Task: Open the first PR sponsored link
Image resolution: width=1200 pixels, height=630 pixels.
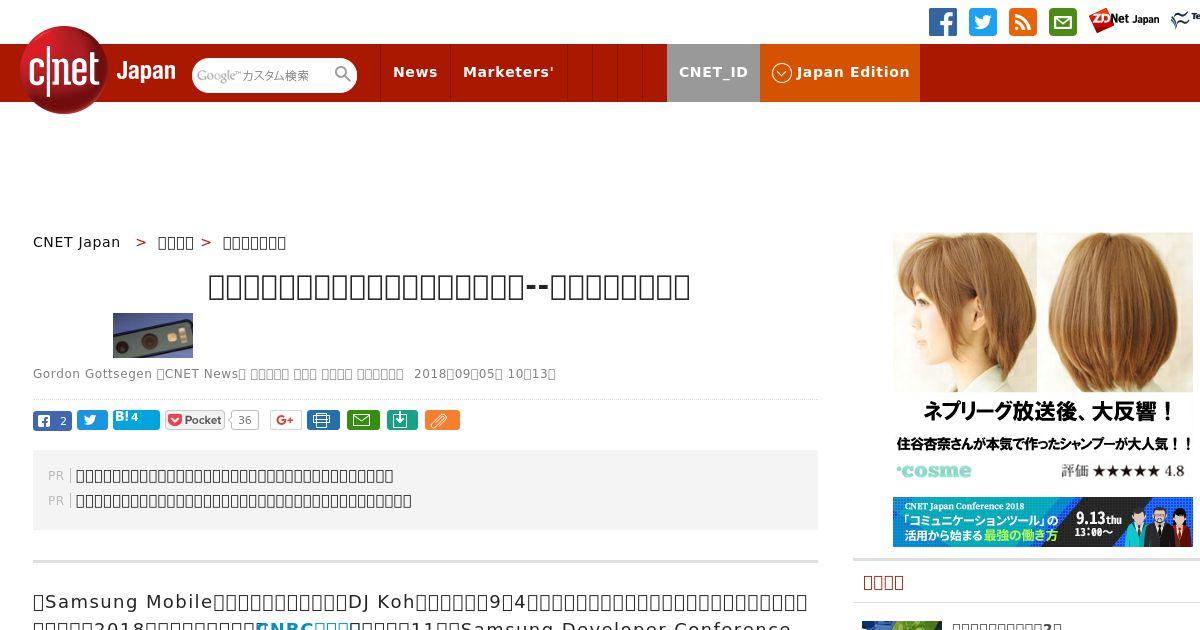Action: pyautogui.click(x=235, y=476)
